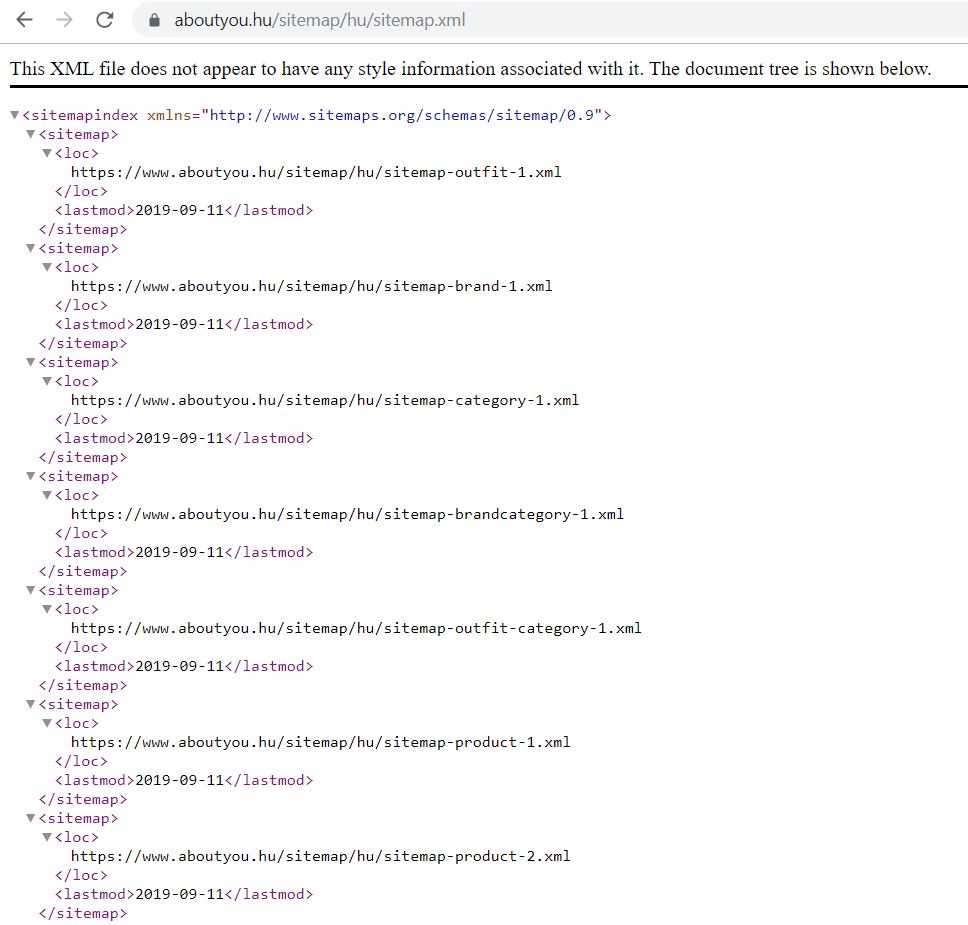Click the sitemap-brand-1.xml URL text
Viewport: 968px width, 925px height.
pyautogui.click(x=312, y=287)
